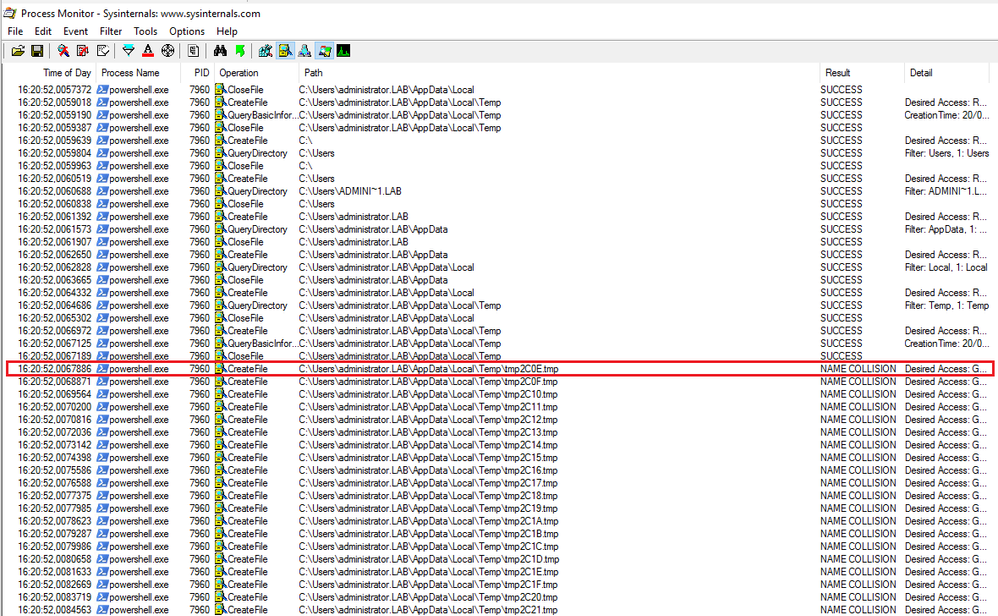Screen dimensions: 998x616
Task: Open the Edit menu
Action: [43, 31]
